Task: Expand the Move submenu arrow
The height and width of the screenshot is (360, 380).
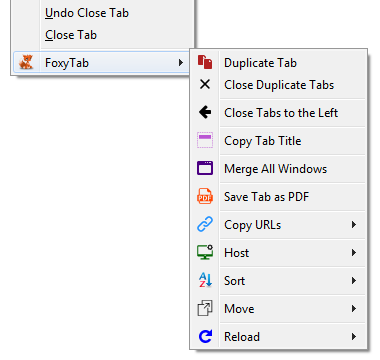Action: (354, 309)
